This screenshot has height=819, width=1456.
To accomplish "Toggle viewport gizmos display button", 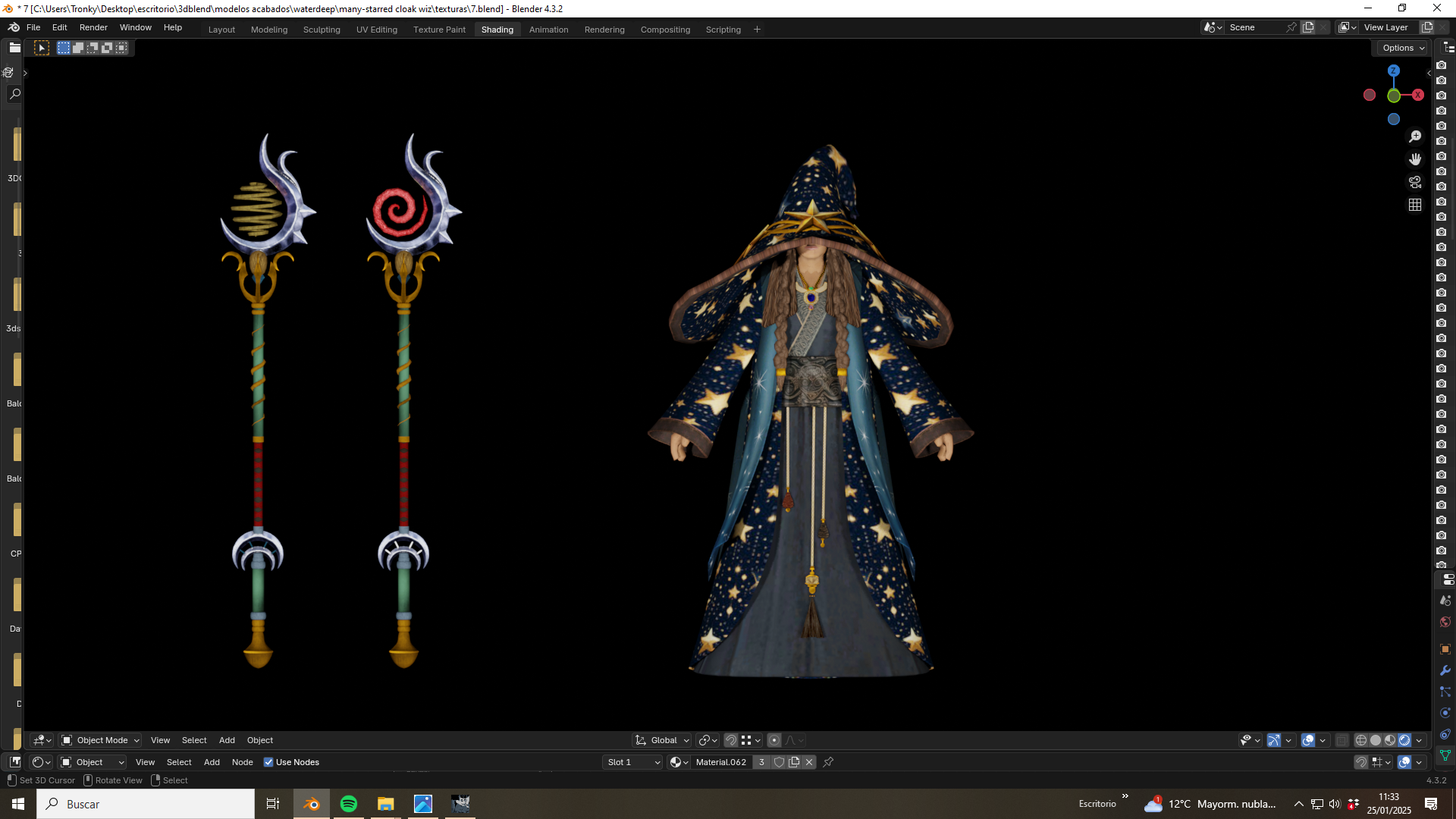I will click(1274, 740).
